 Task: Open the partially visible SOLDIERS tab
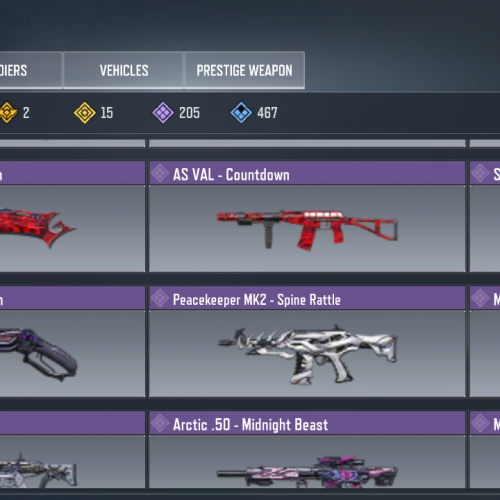click(x=31, y=70)
